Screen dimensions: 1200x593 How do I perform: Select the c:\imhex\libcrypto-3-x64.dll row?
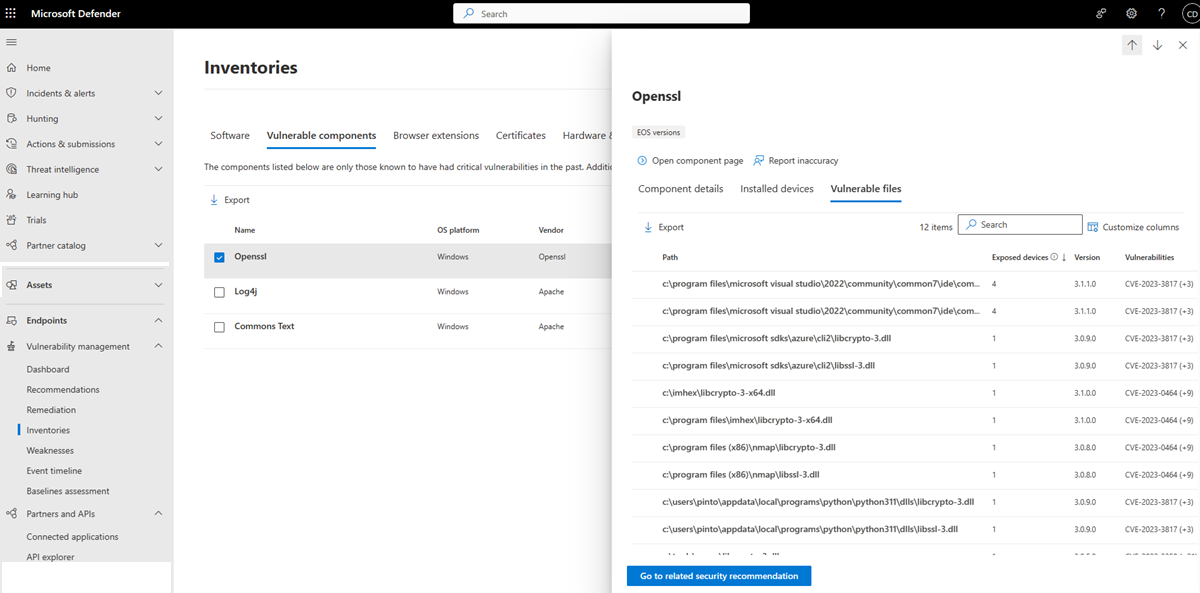coord(915,393)
